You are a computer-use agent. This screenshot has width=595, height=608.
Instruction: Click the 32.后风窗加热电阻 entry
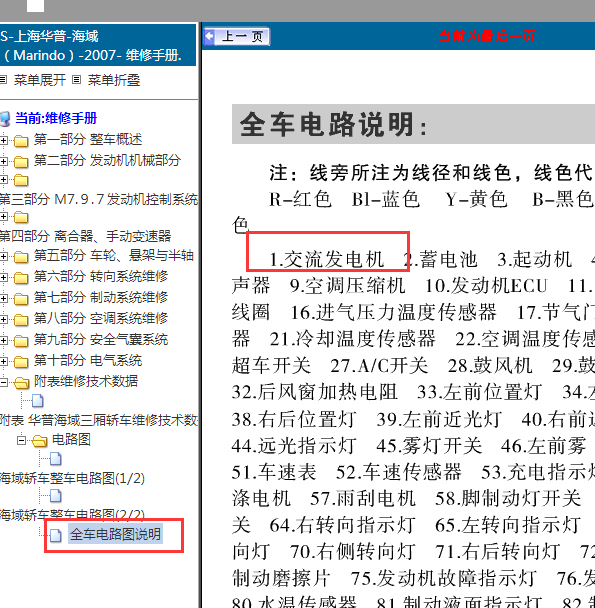click(315, 392)
